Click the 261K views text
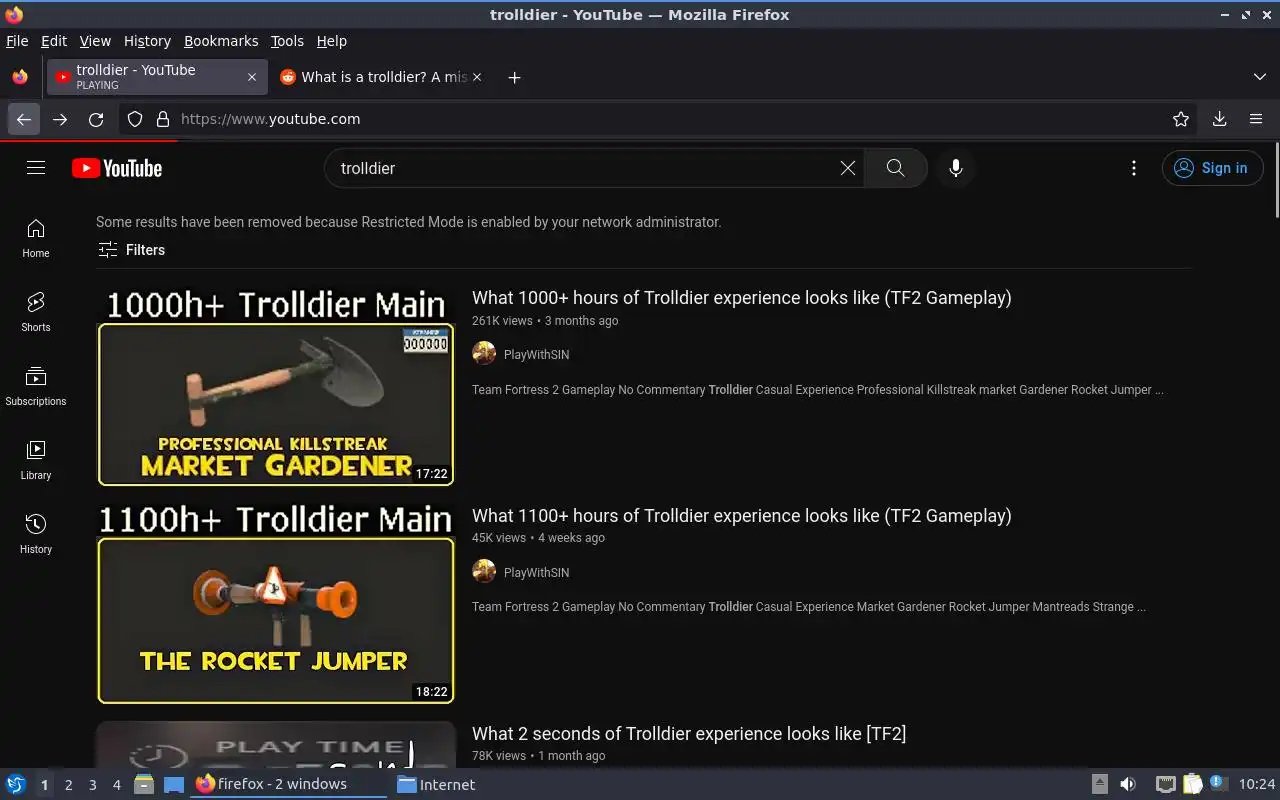Viewport: 1280px width, 800px height. coord(502,321)
